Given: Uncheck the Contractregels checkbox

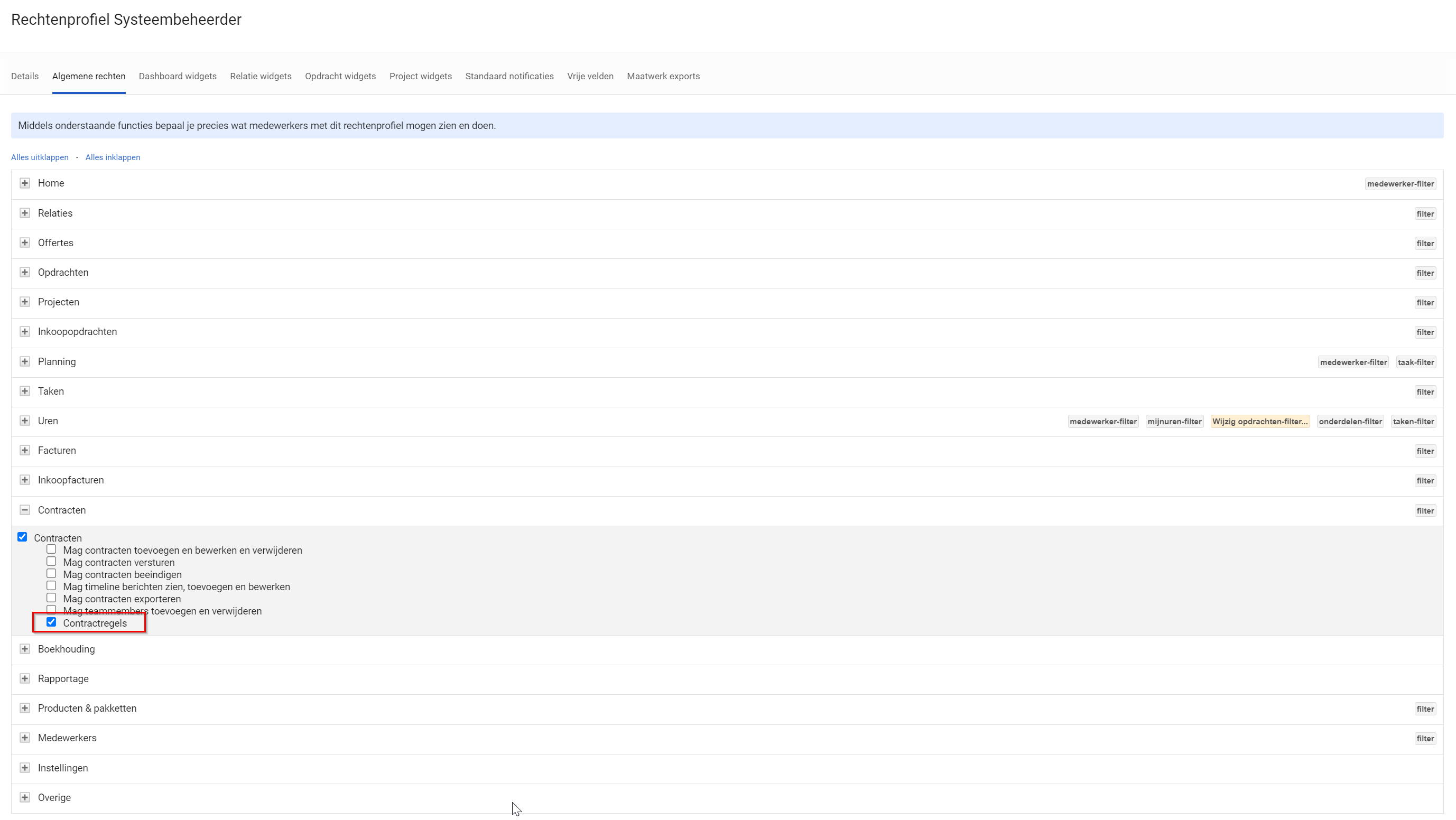Looking at the screenshot, I should pyautogui.click(x=51, y=622).
